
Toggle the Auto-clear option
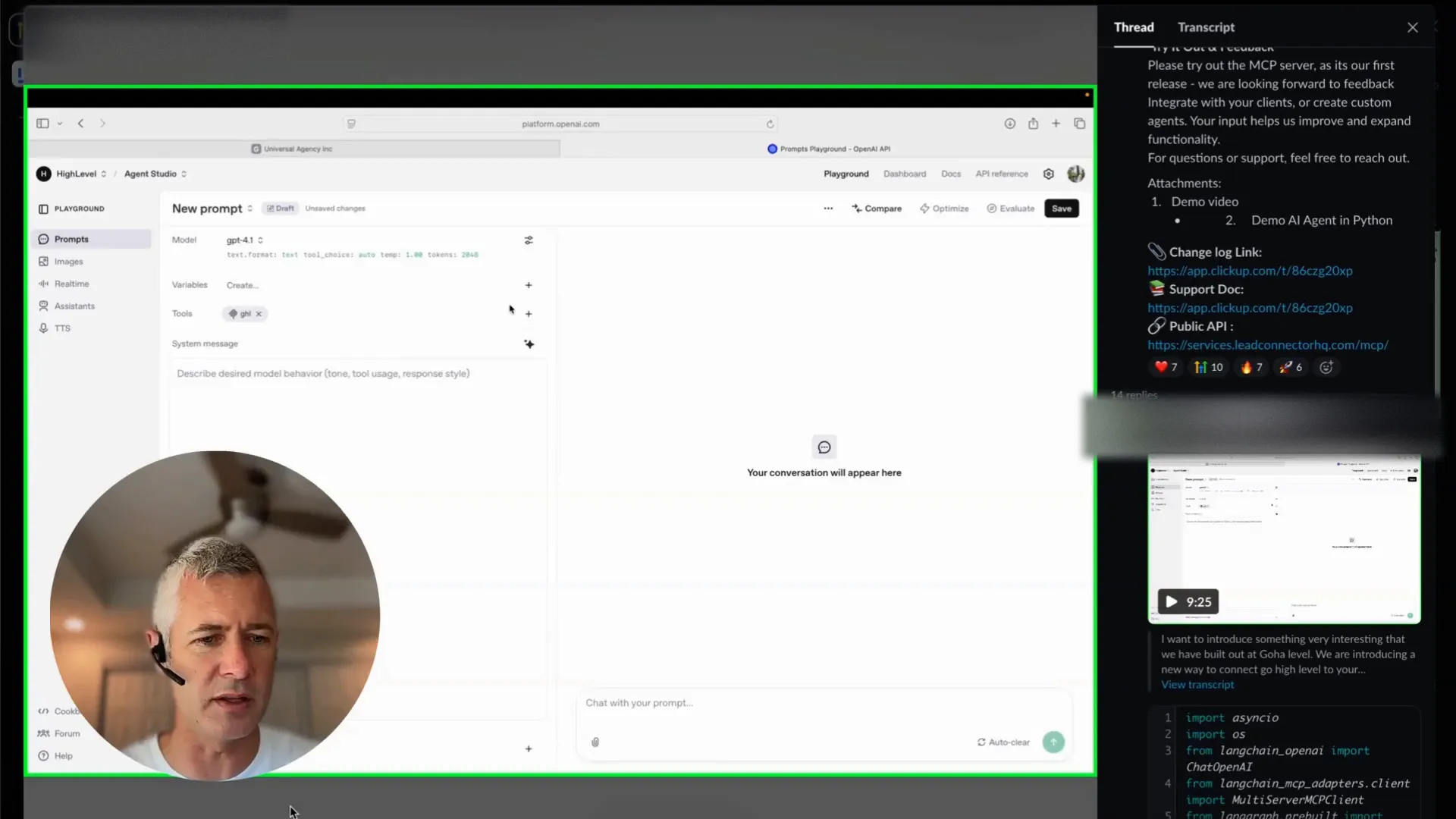point(1003,742)
